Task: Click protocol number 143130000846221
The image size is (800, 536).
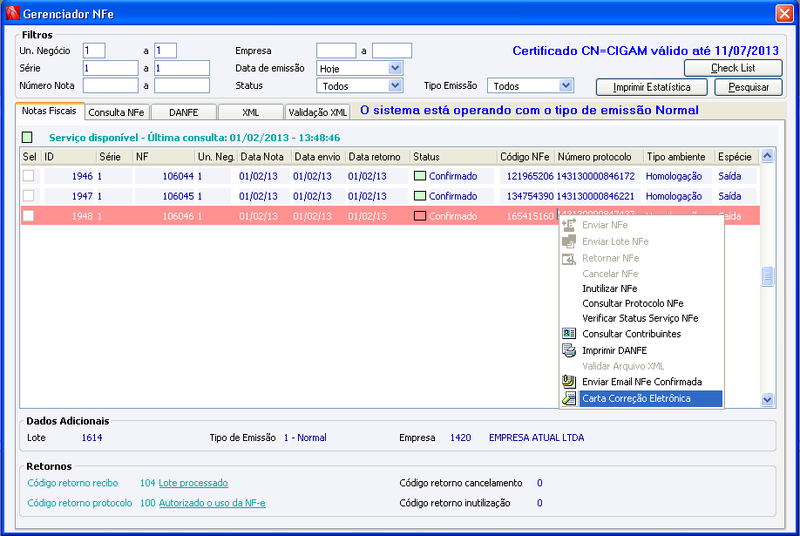Action: (596, 196)
